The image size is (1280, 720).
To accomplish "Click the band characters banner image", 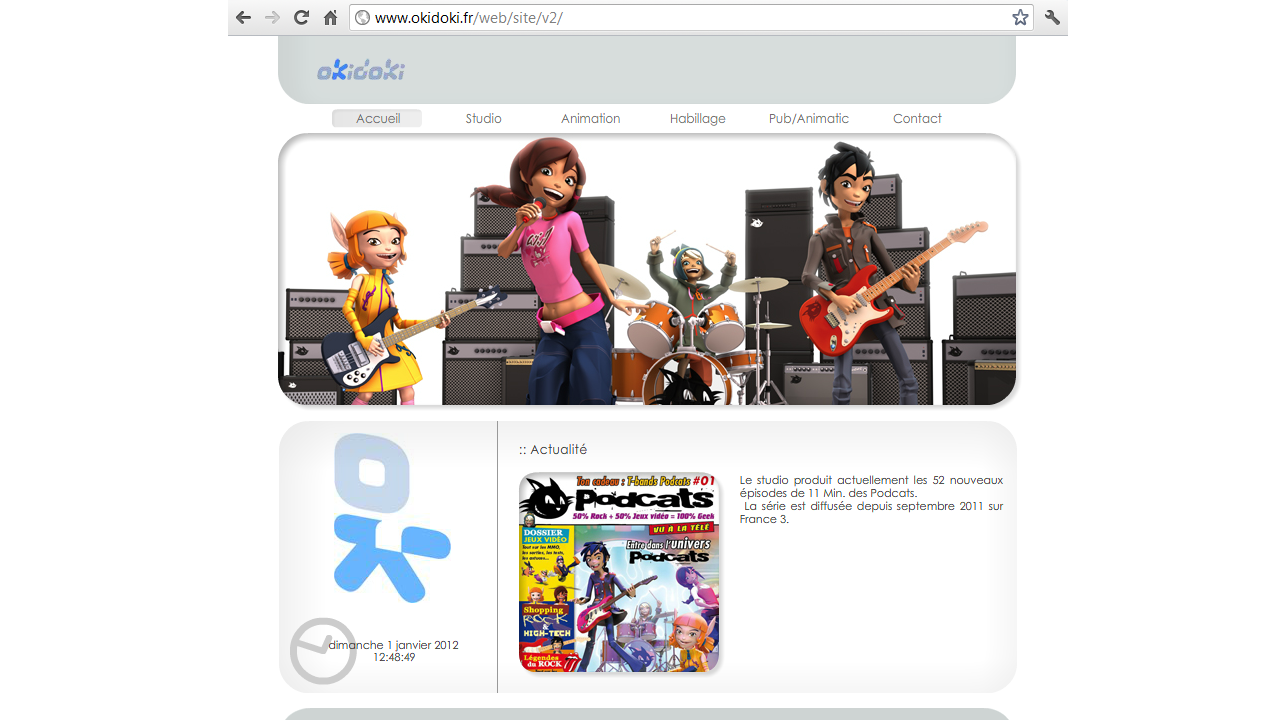I will 647,270.
